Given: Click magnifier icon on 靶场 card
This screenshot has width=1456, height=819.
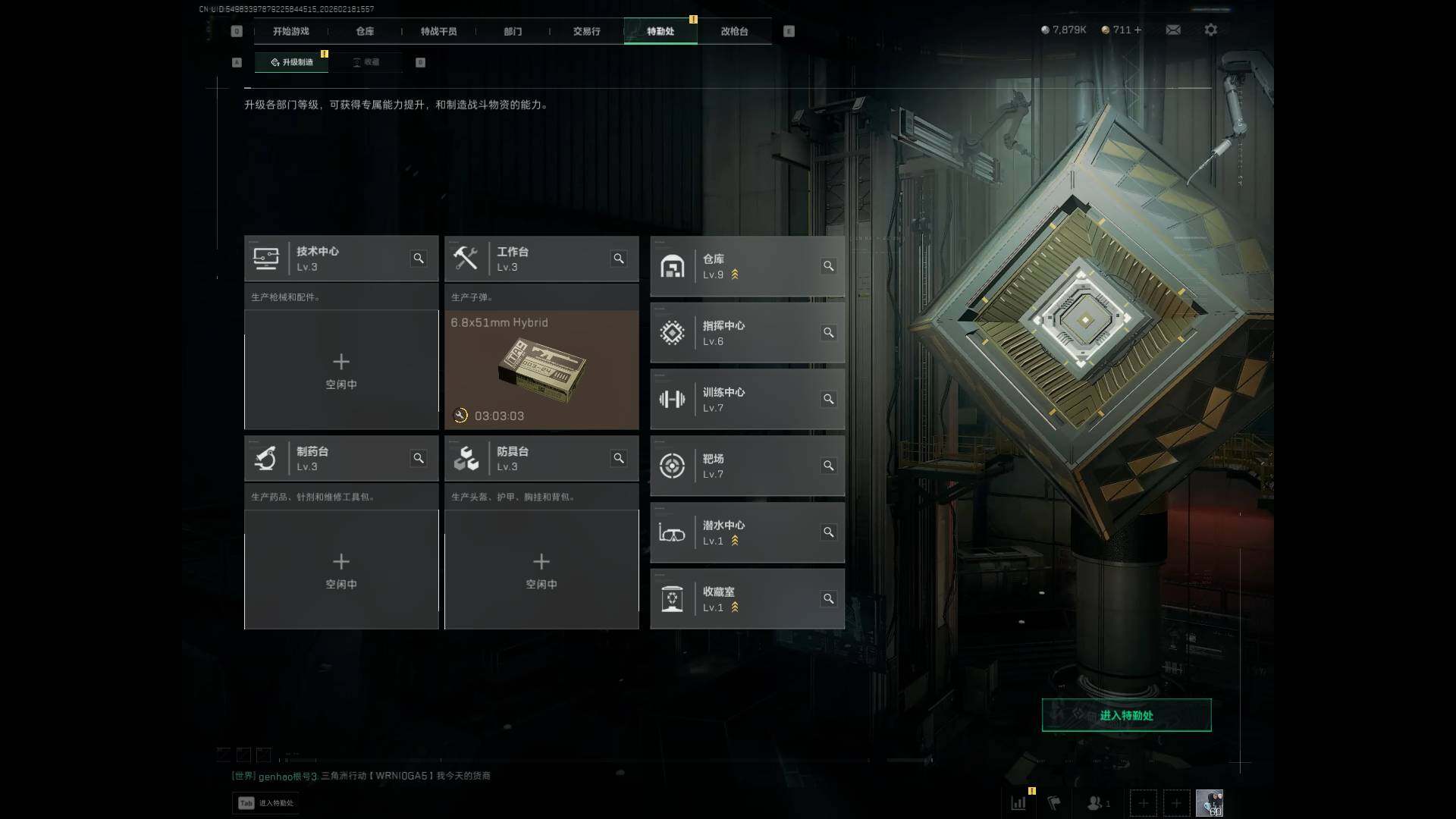Looking at the screenshot, I should pyautogui.click(x=828, y=466).
